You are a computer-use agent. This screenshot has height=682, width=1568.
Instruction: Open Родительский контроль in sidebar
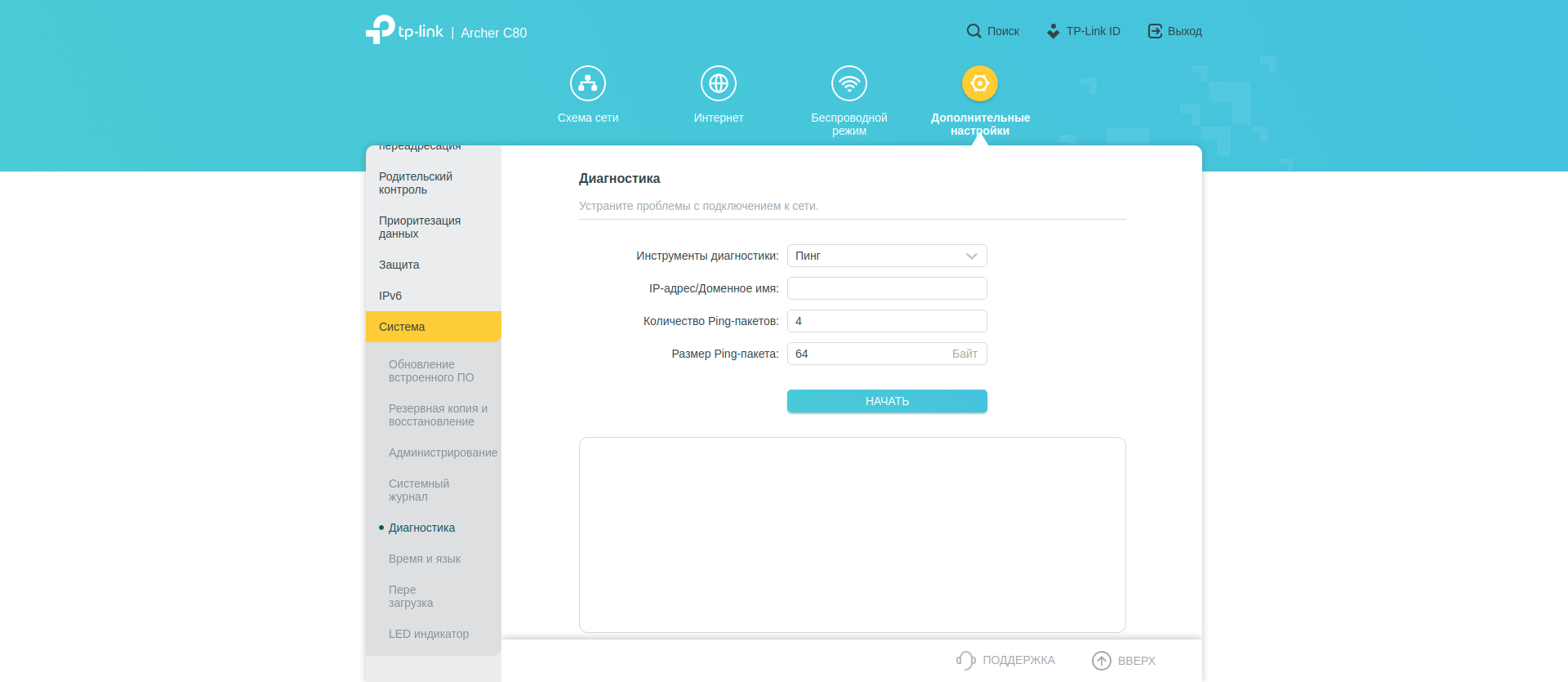pyautogui.click(x=416, y=183)
